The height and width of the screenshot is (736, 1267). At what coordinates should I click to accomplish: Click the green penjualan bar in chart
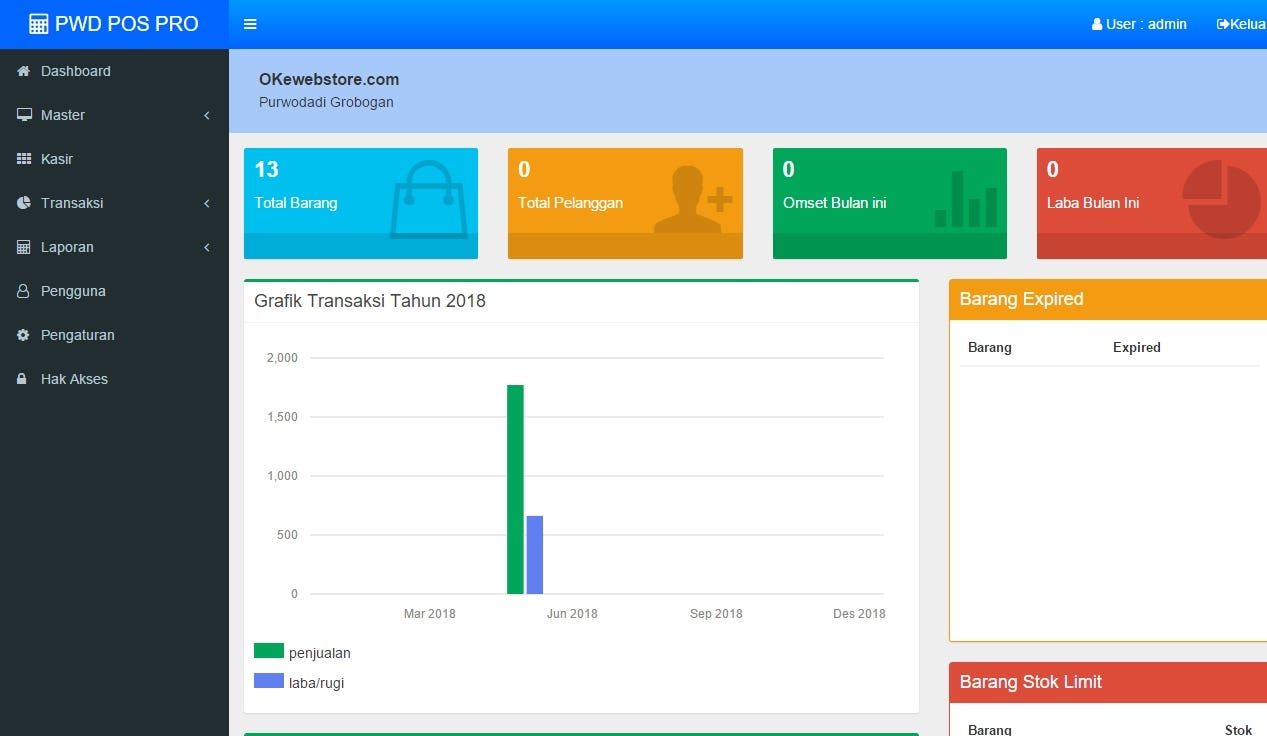point(515,489)
